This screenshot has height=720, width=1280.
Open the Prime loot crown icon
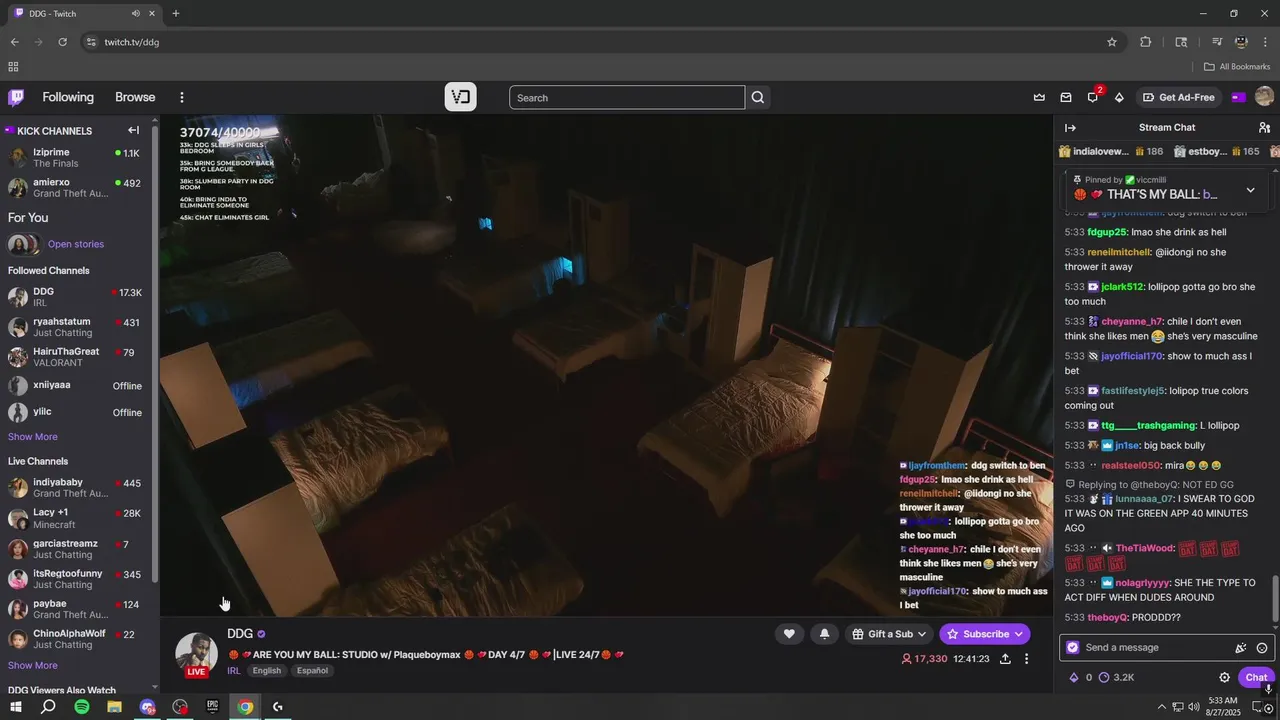point(1039,97)
